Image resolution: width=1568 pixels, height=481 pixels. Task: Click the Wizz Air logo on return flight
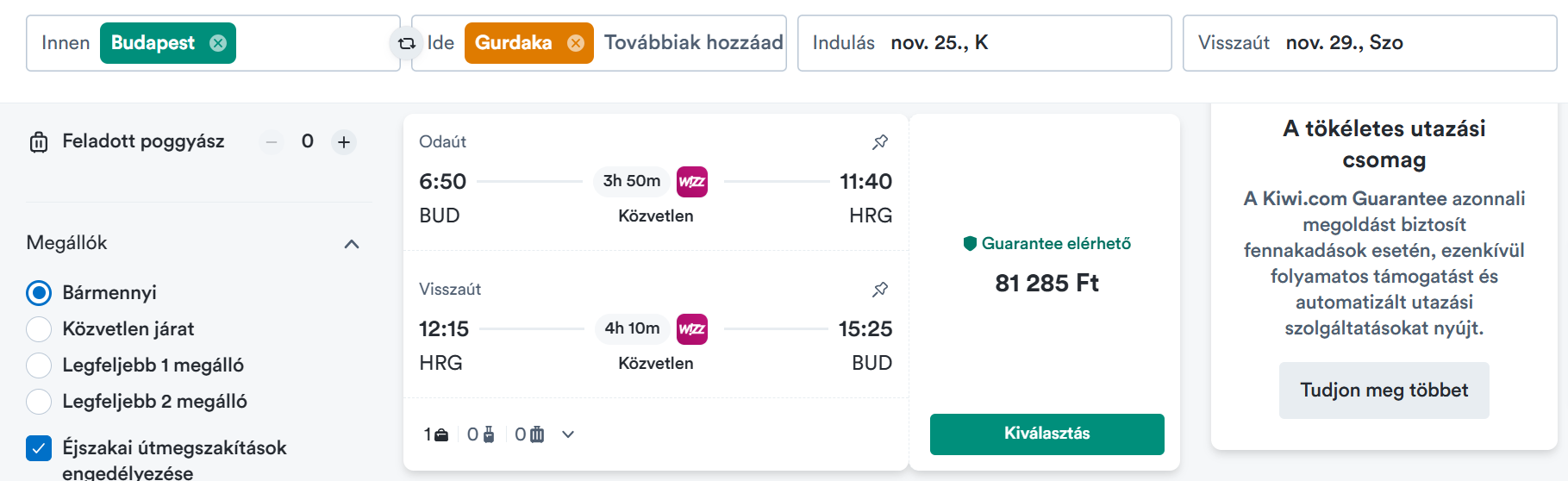pyautogui.click(x=692, y=328)
